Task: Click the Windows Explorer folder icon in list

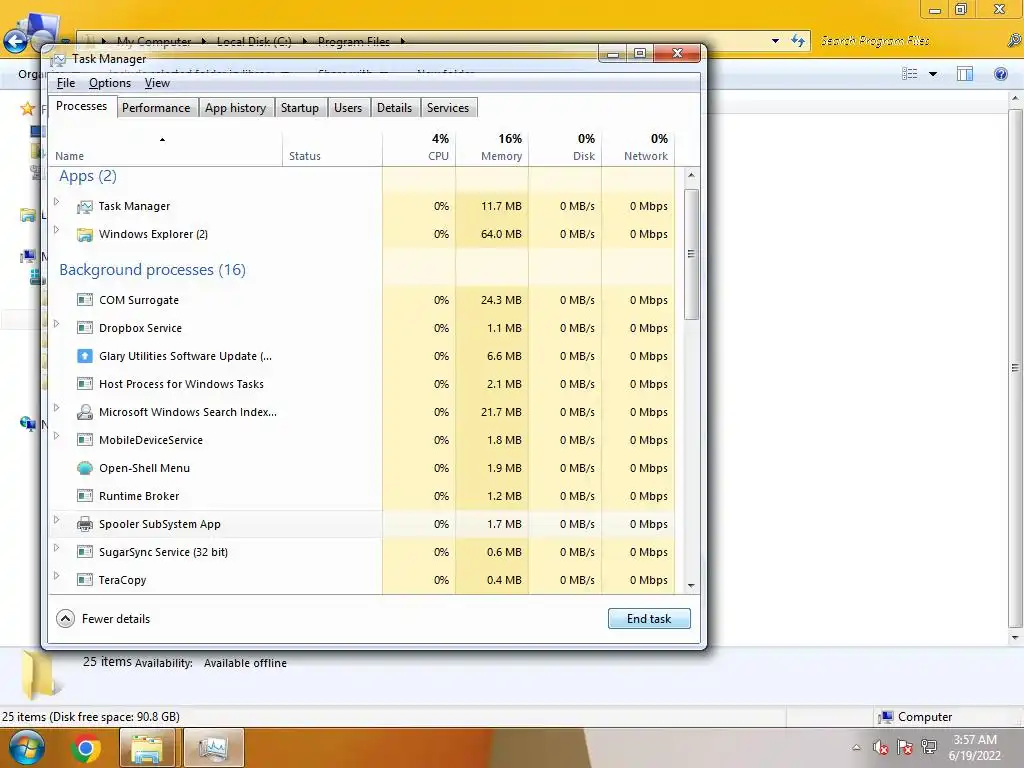Action: point(85,234)
